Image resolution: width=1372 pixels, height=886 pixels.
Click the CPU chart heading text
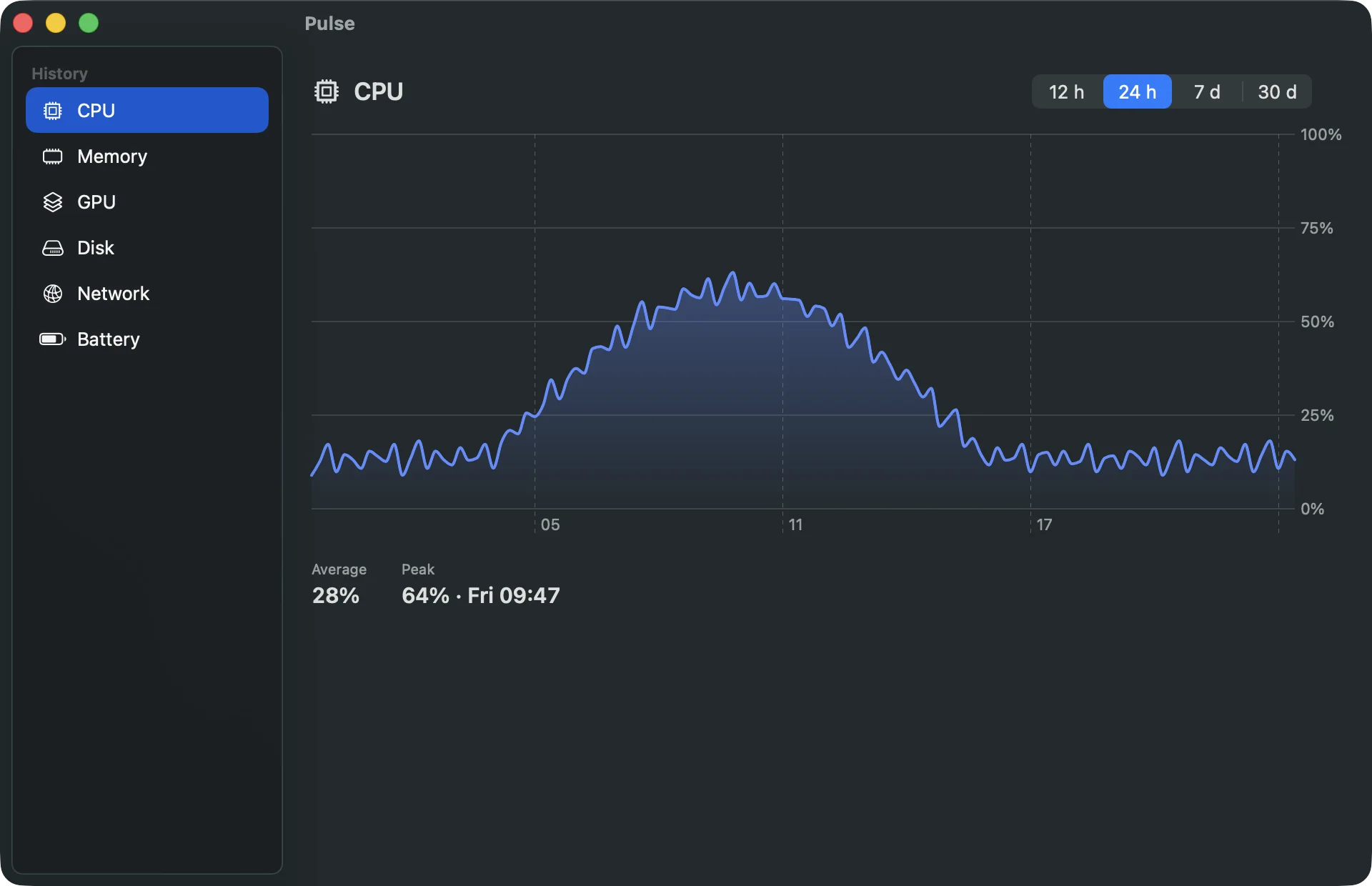click(x=379, y=91)
